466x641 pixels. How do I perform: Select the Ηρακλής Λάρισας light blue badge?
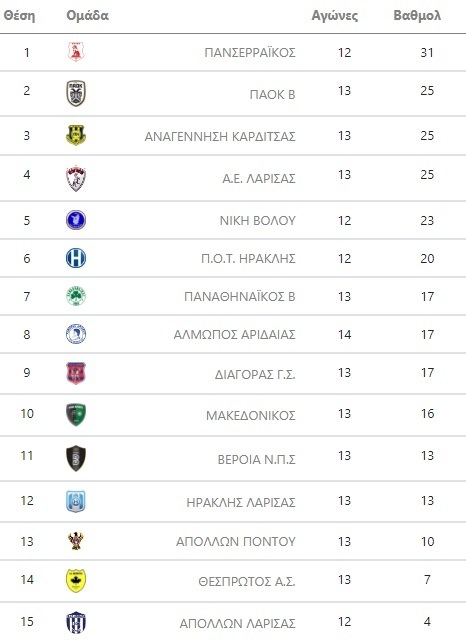click(76, 501)
